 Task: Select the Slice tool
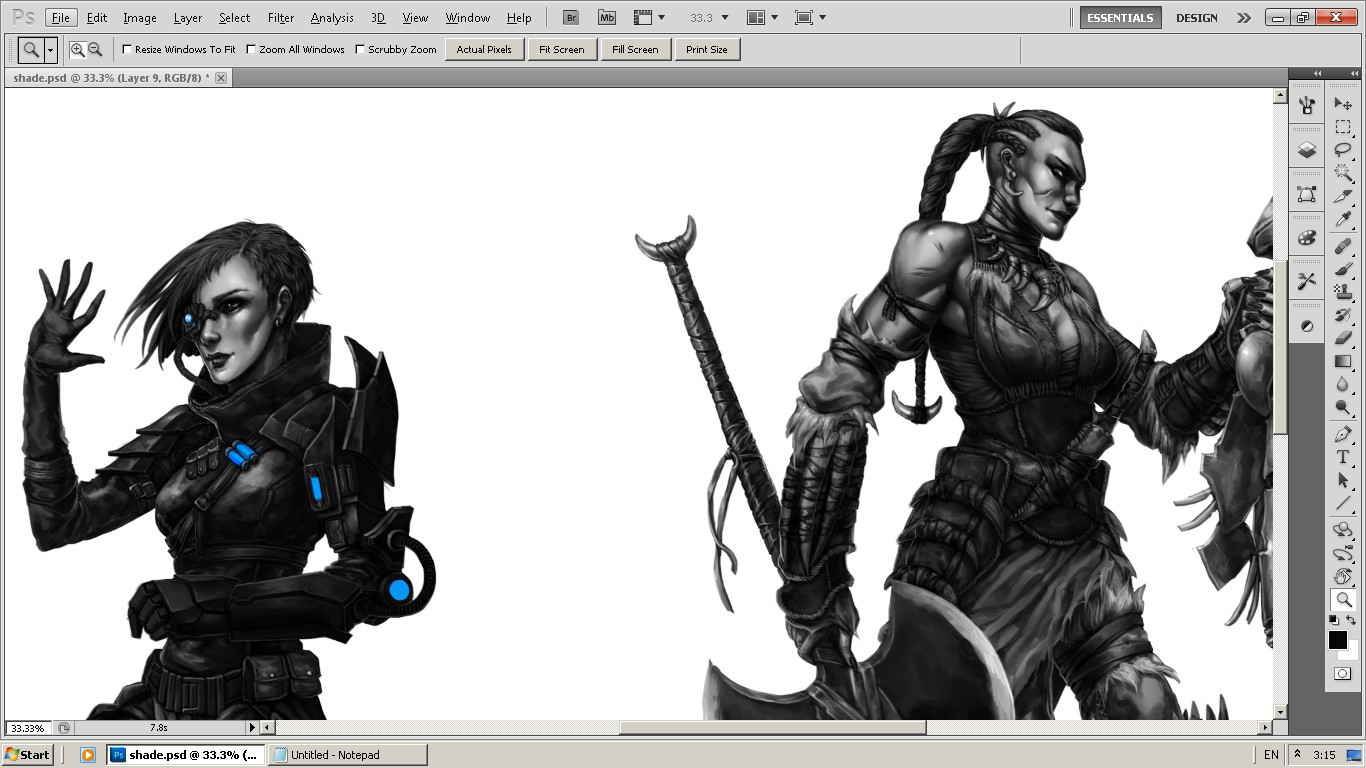point(1343,197)
